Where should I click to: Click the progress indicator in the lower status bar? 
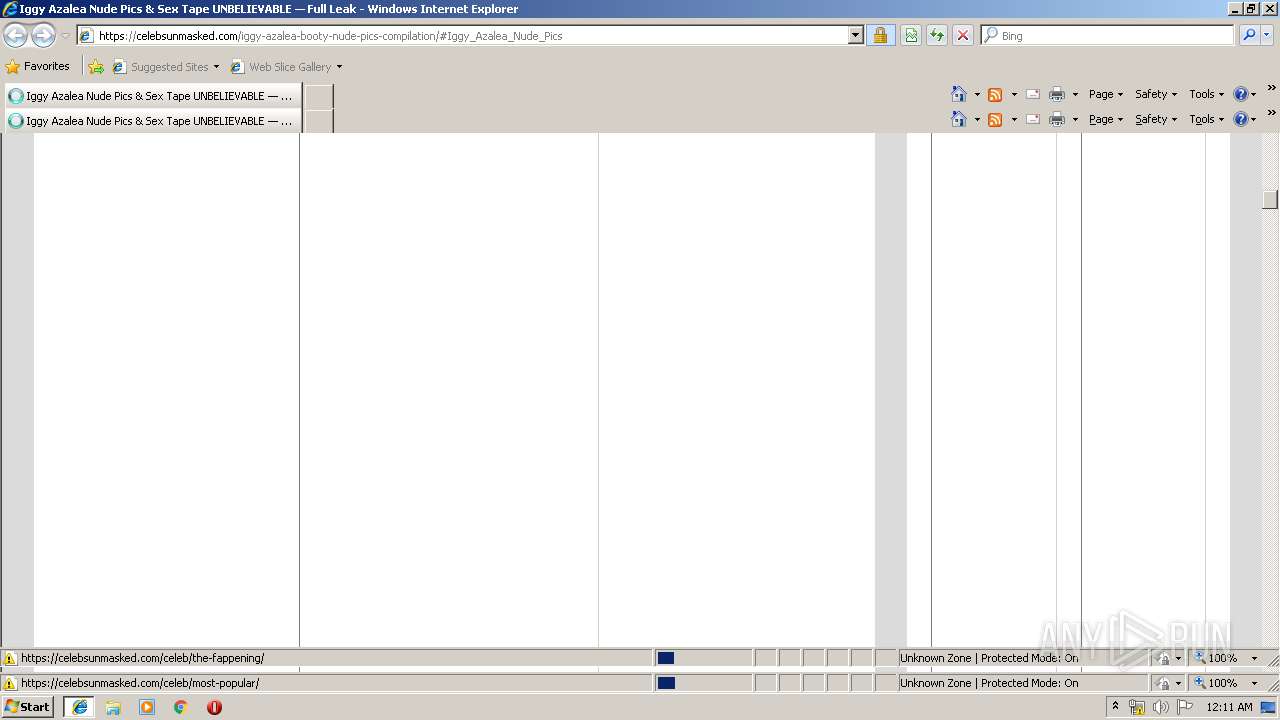(703, 683)
